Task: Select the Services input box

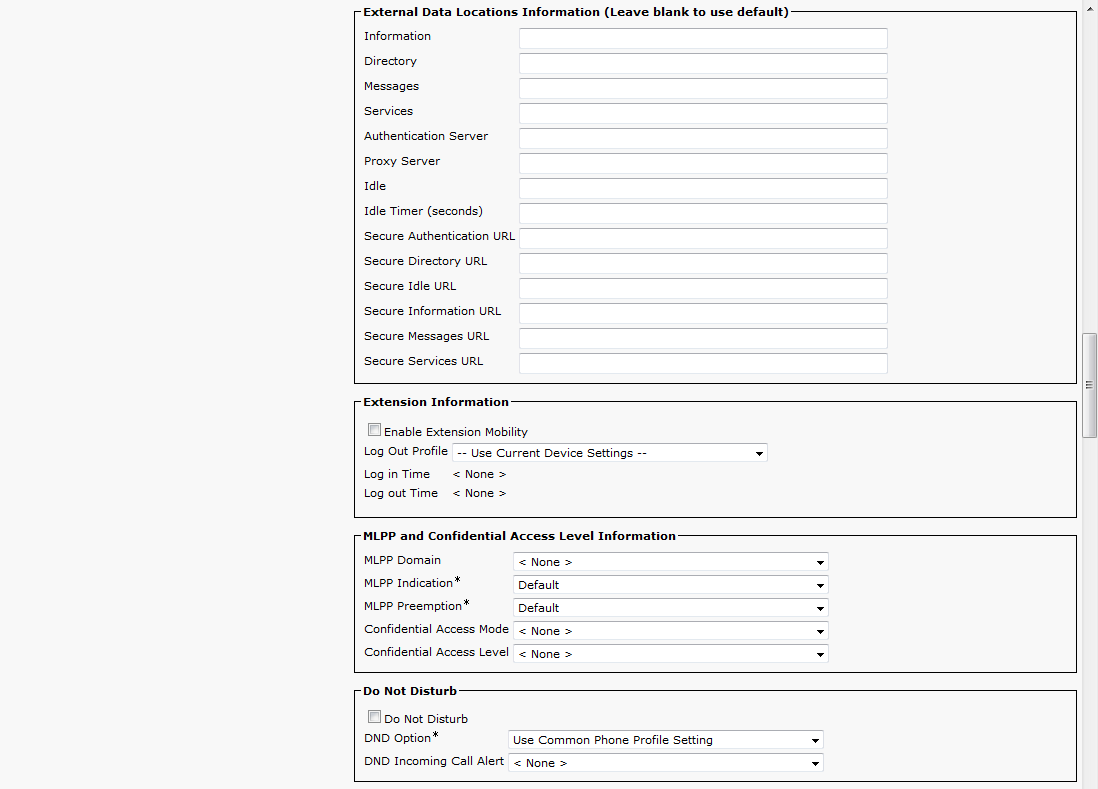Action: [702, 113]
